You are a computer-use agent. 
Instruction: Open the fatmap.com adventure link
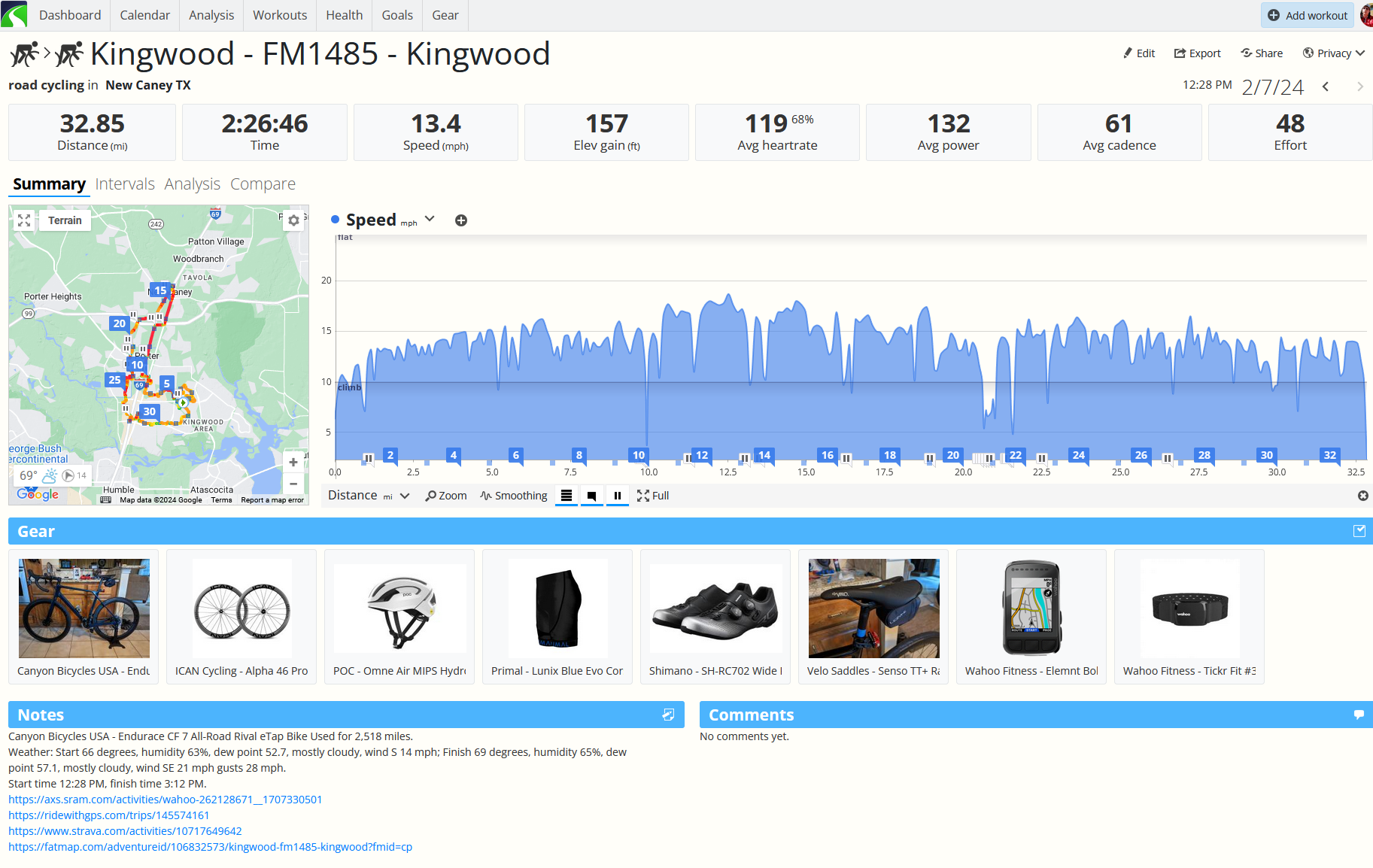point(210,847)
